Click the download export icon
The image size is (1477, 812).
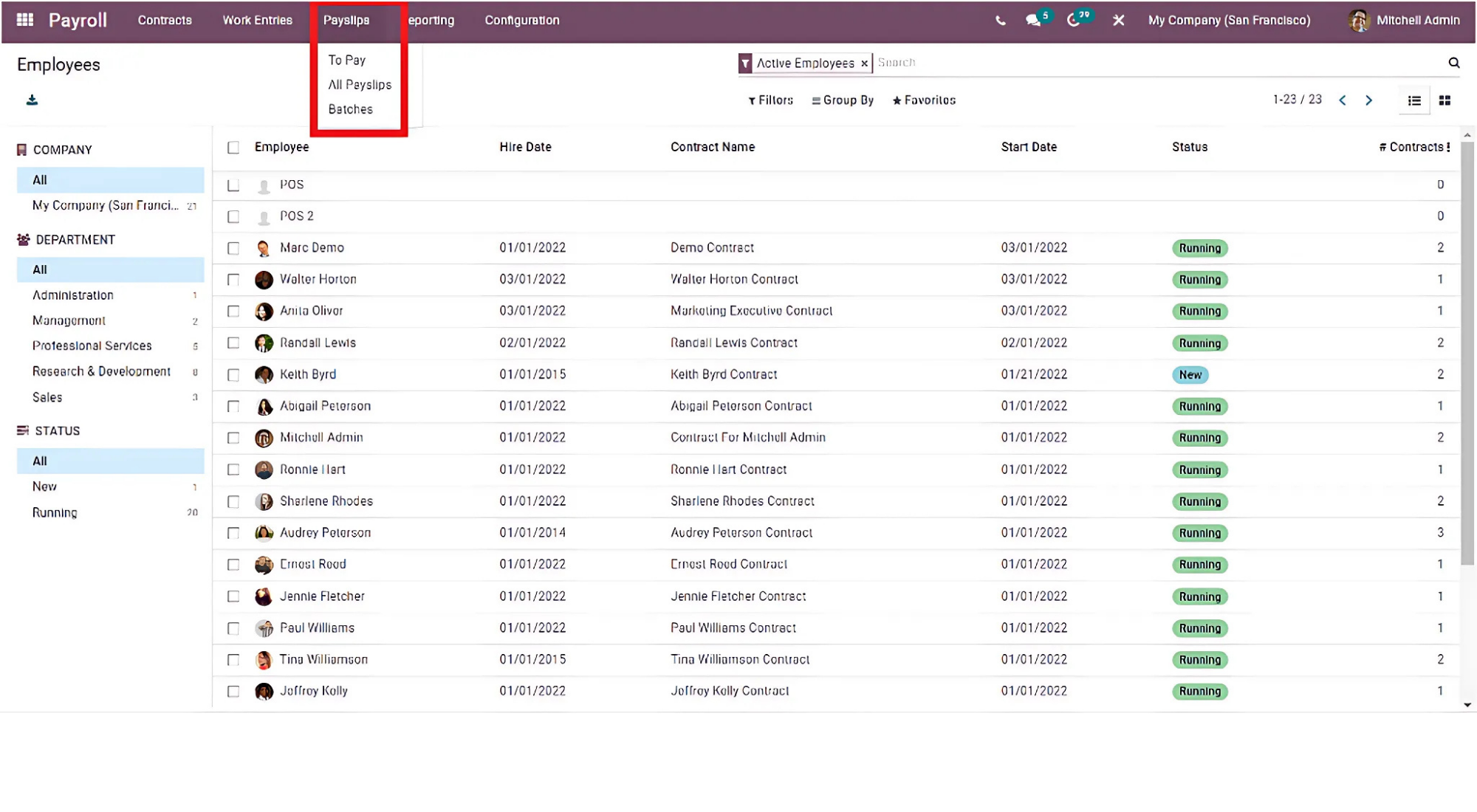click(x=32, y=100)
